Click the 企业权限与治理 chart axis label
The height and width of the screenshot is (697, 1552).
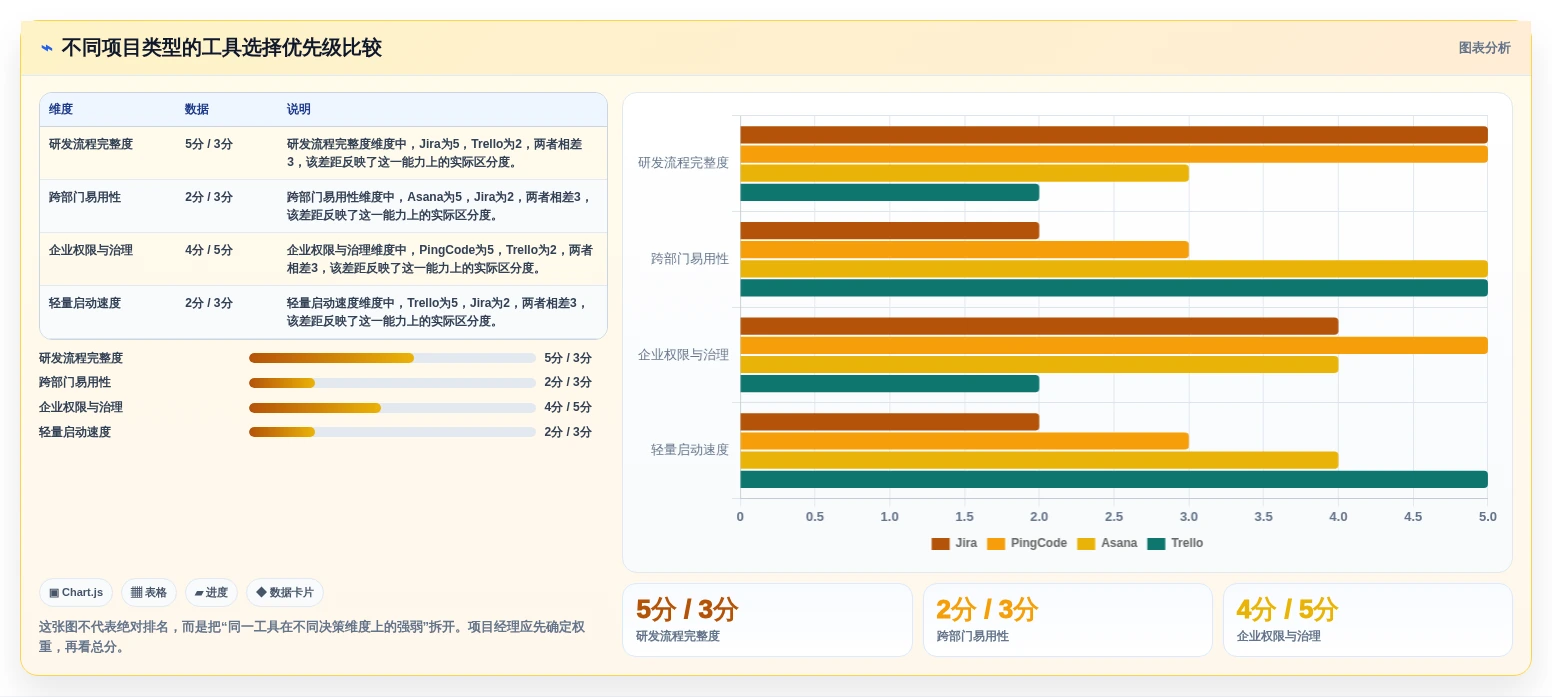point(684,355)
